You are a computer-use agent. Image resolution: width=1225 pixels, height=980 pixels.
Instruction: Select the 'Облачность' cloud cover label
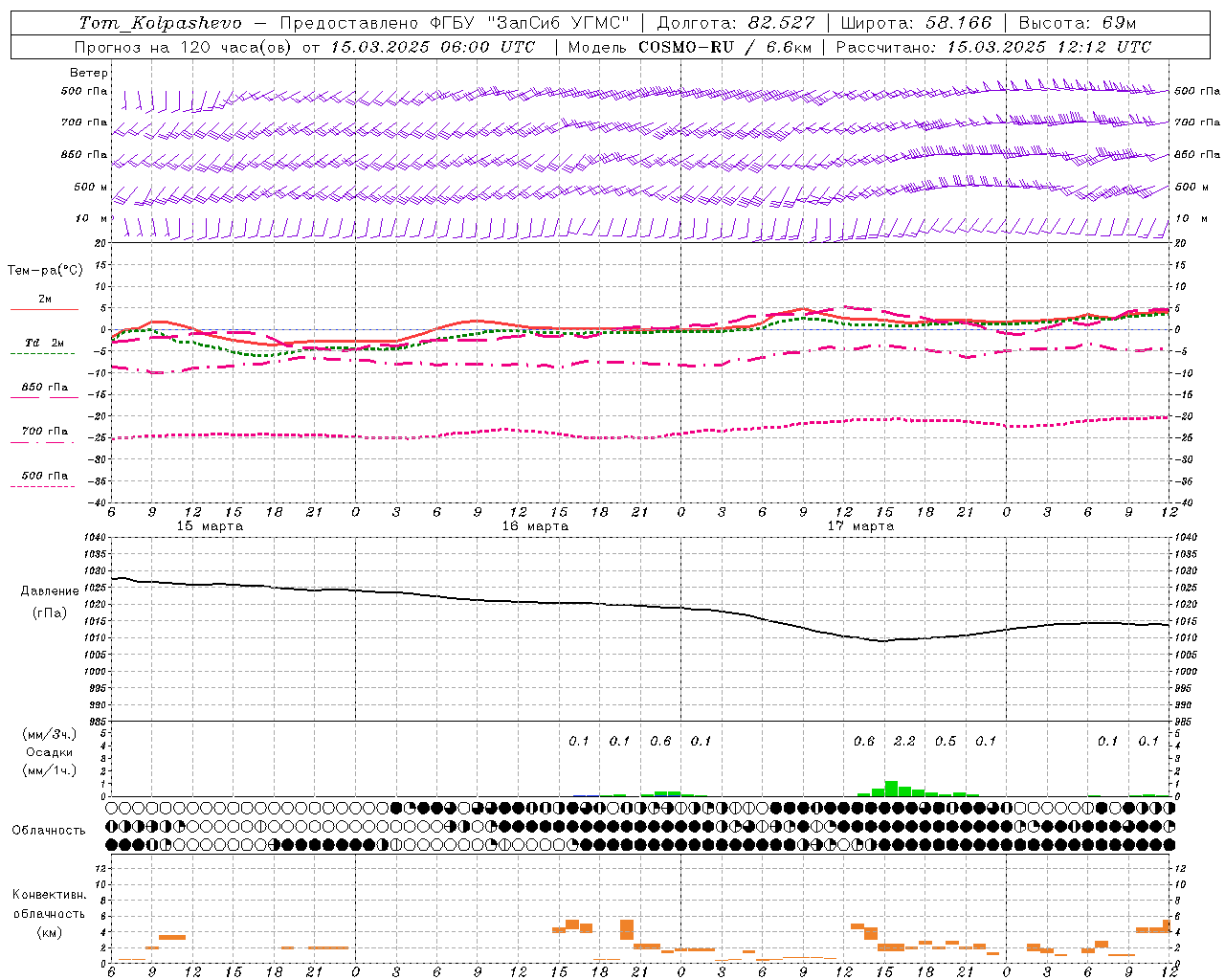point(49,830)
